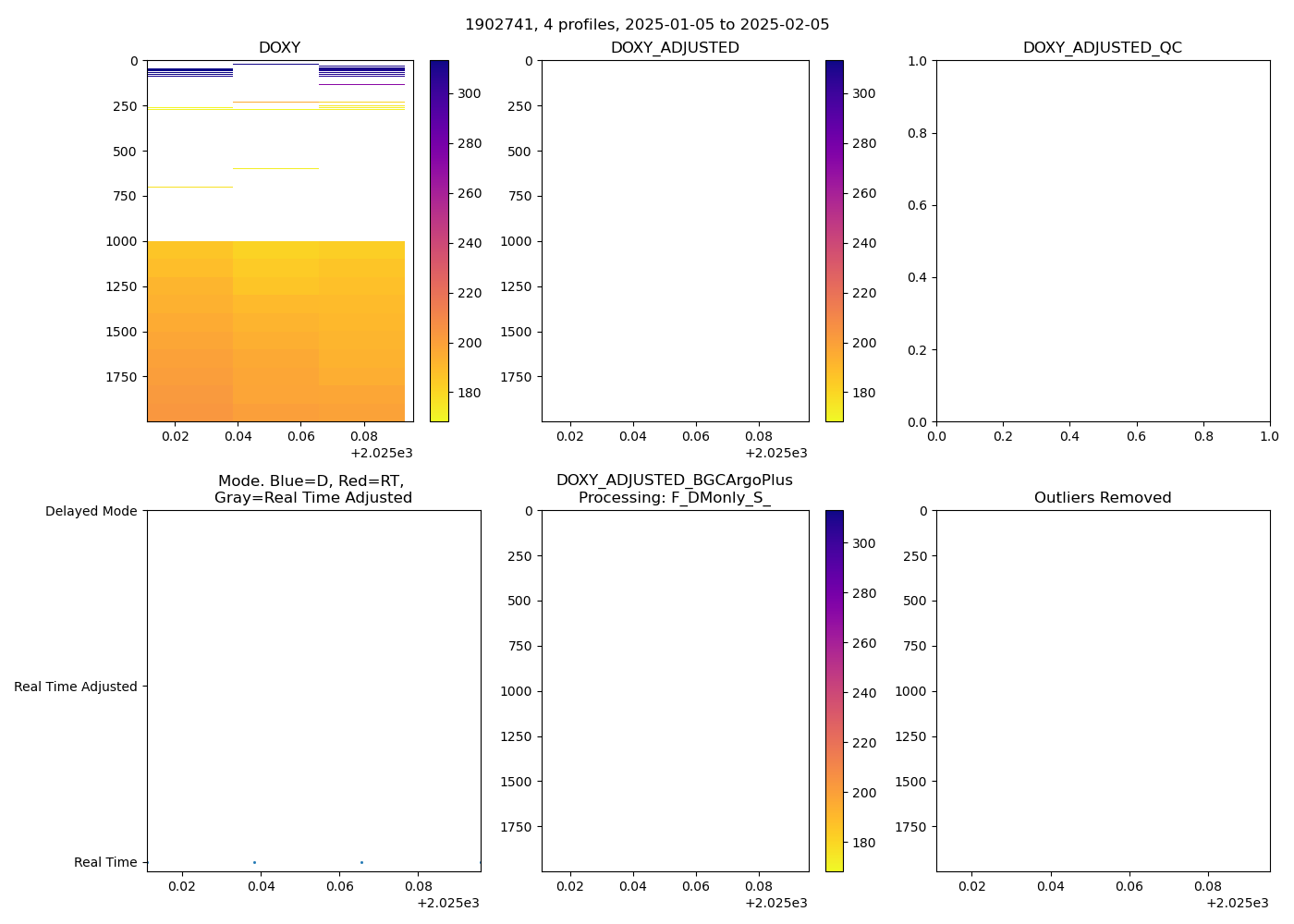Click the dark blue near-surface bands in the DOXY plot
This screenshot has width=1294, height=924.
pyautogui.click(x=189, y=71)
